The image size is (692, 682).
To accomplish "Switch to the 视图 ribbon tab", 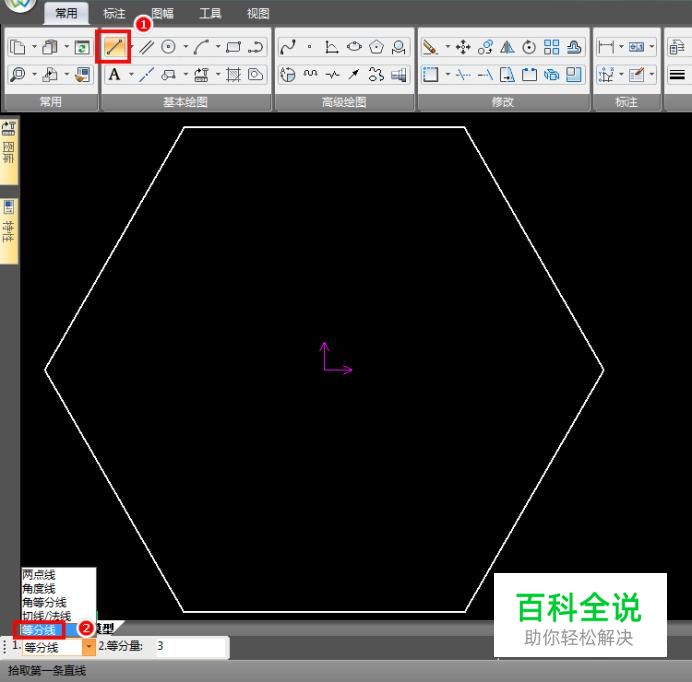I will [x=258, y=13].
